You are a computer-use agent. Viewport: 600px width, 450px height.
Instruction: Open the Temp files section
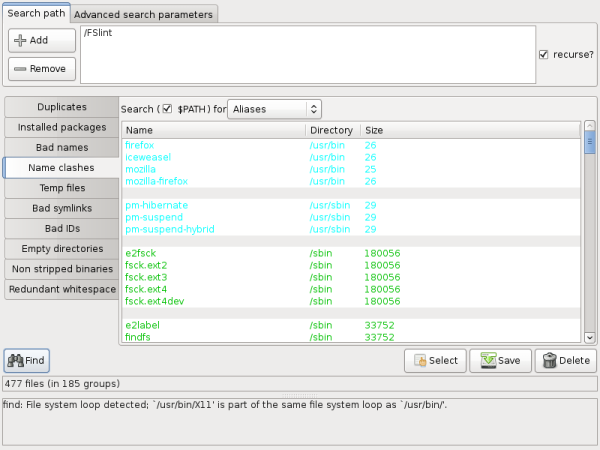[x=61, y=187]
